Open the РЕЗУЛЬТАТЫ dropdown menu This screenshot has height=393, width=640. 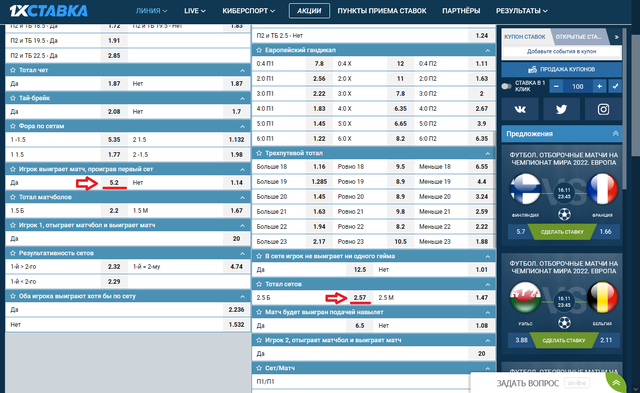[522, 11]
